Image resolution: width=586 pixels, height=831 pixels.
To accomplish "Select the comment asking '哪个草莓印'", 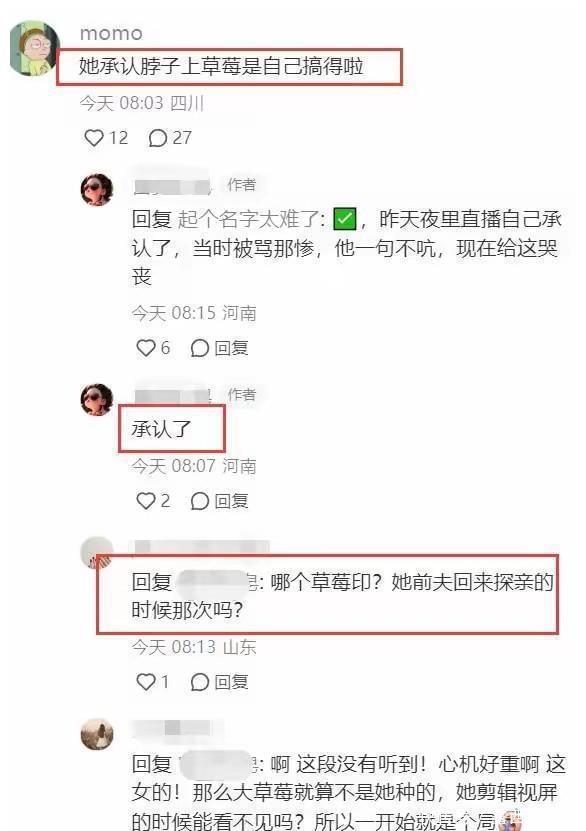I will click(343, 596).
